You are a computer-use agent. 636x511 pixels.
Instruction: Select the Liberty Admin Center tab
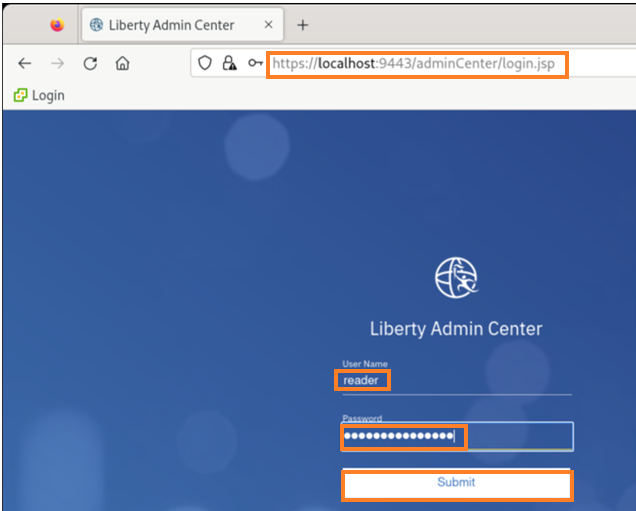(x=170, y=25)
